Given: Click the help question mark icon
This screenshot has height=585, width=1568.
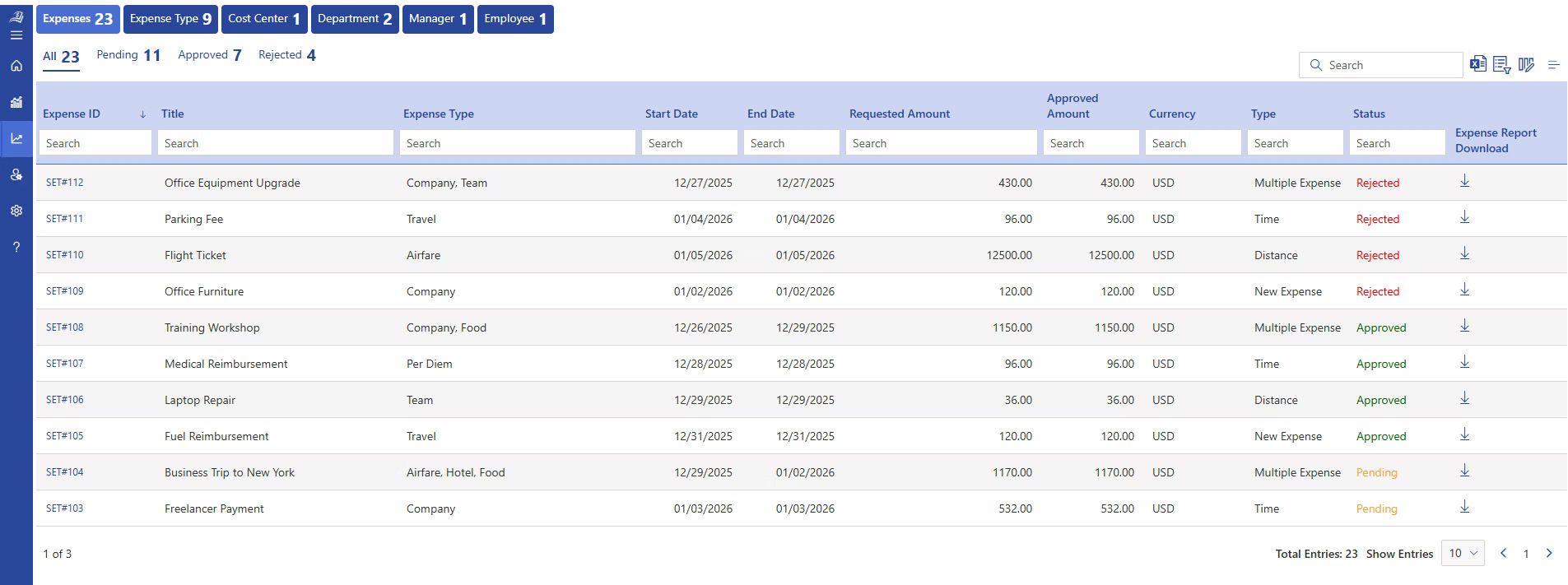Looking at the screenshot, I should coord(16,247).
